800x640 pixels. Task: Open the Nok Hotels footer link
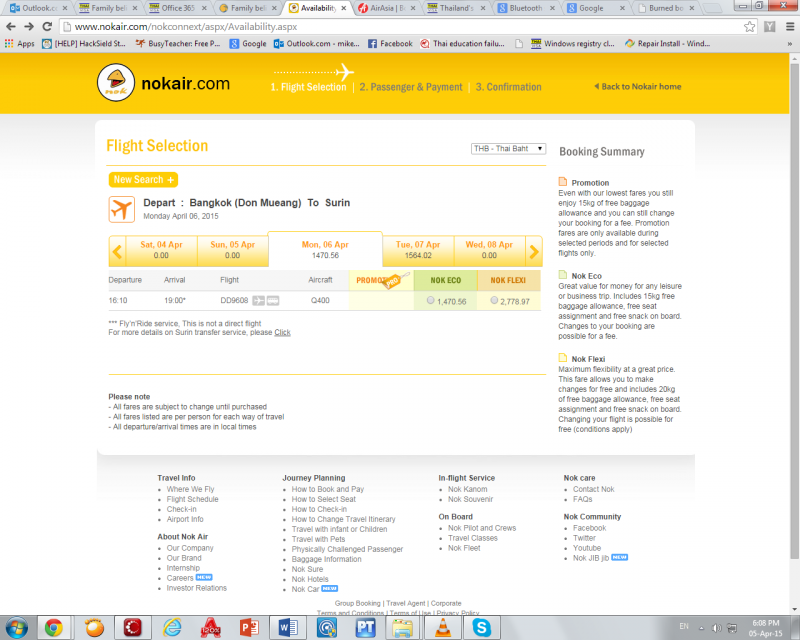point(310,579)
